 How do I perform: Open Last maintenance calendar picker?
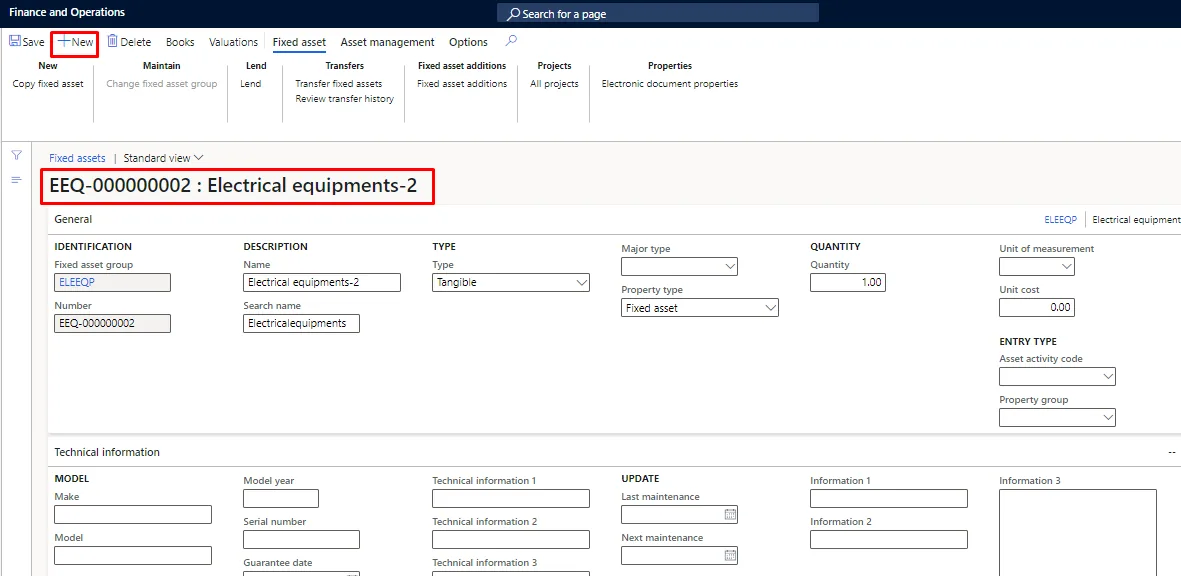[729, 515]
